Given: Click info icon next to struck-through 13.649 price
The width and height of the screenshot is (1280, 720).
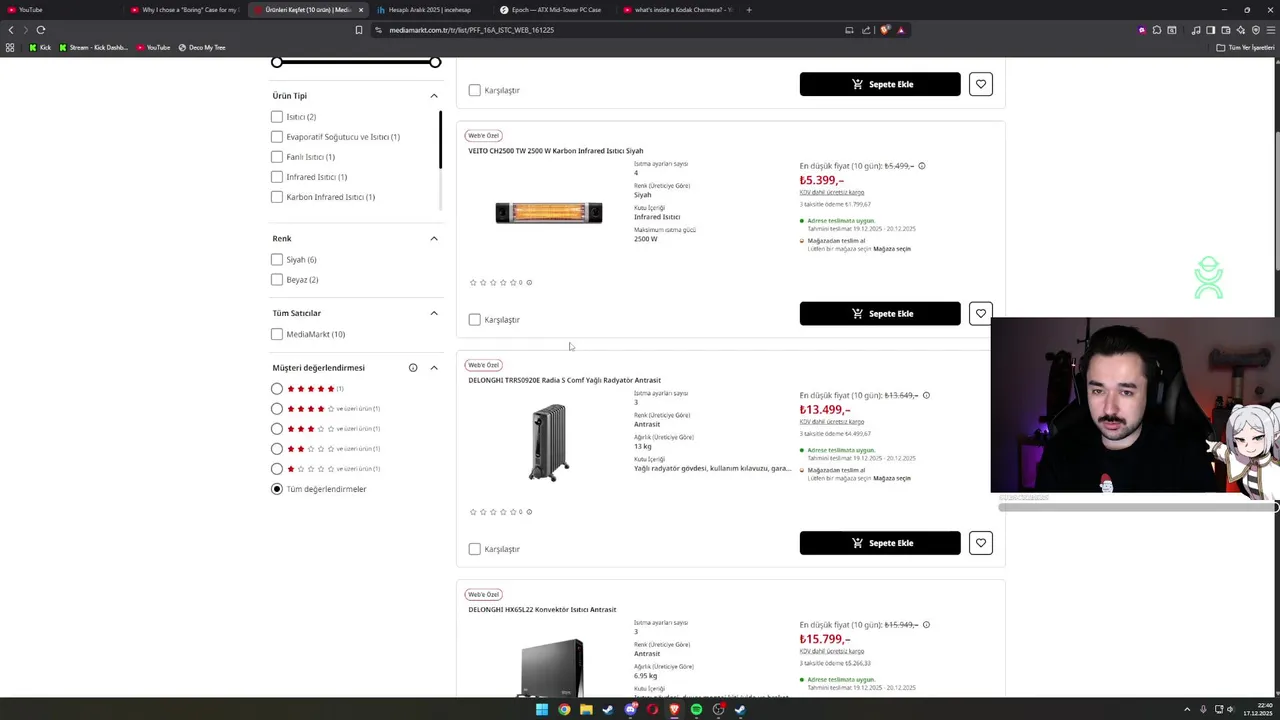Looking at the screenshot, I should (926, 395).
